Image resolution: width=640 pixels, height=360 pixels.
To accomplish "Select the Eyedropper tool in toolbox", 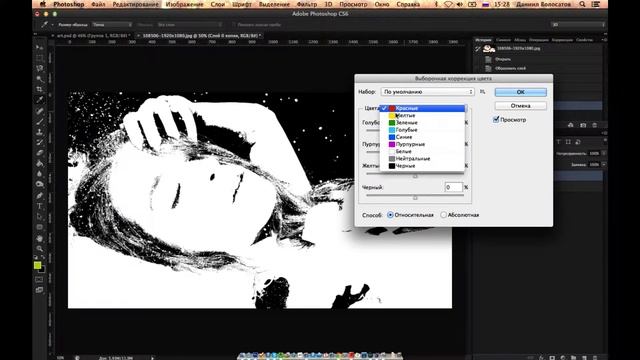I will coord(40,100).
